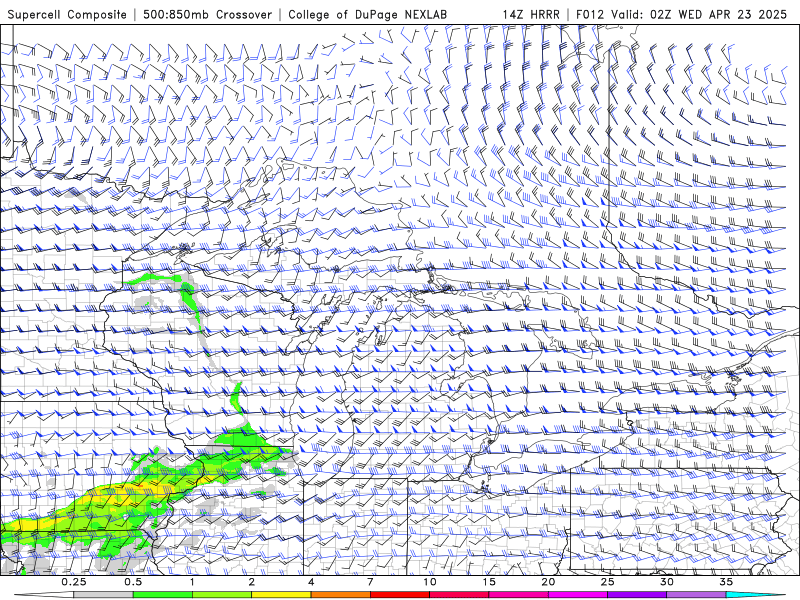Select the "14Z HRRR" model run label
Screen dimensions: 800x600
click(x=531, y=15)
